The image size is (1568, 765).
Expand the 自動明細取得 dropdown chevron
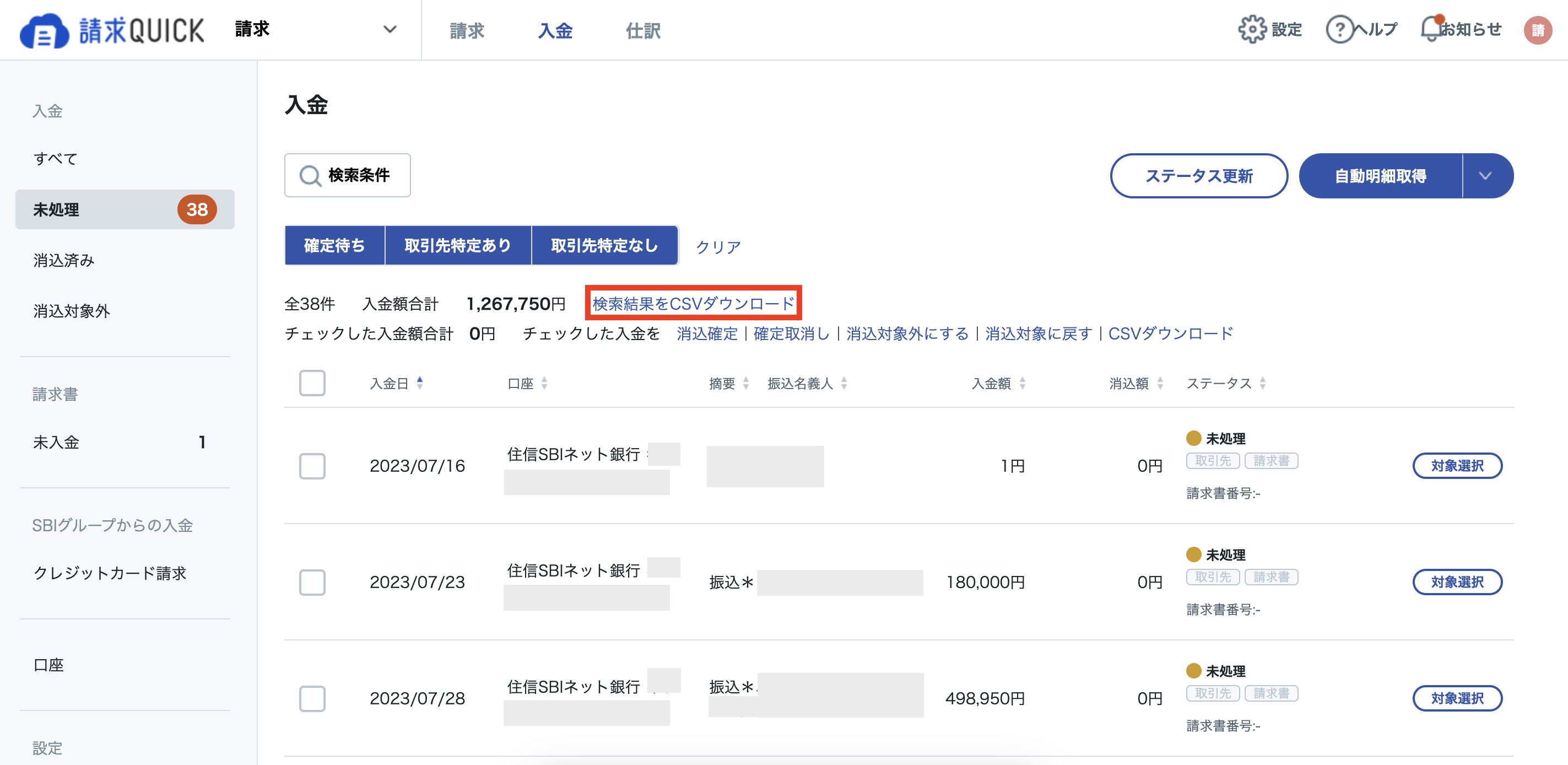[1486, 175]
